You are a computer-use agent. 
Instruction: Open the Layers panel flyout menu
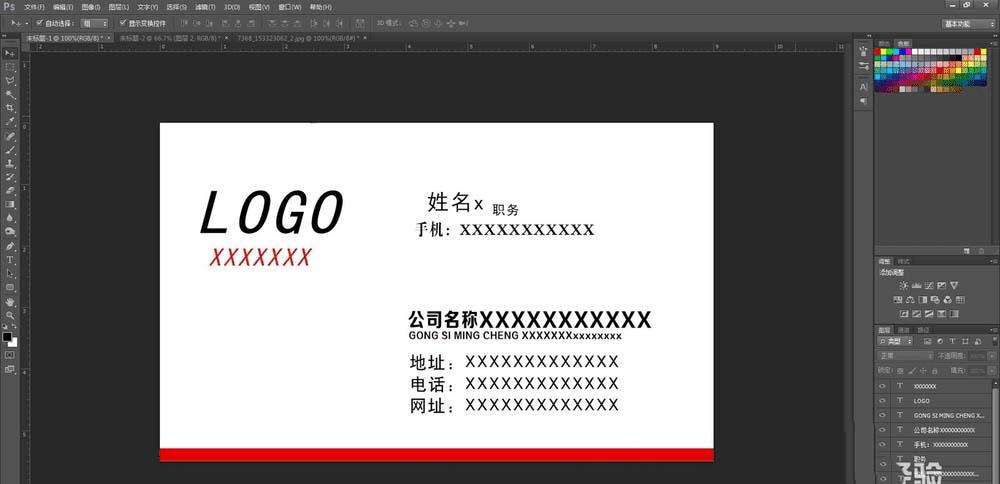point(994,330)
